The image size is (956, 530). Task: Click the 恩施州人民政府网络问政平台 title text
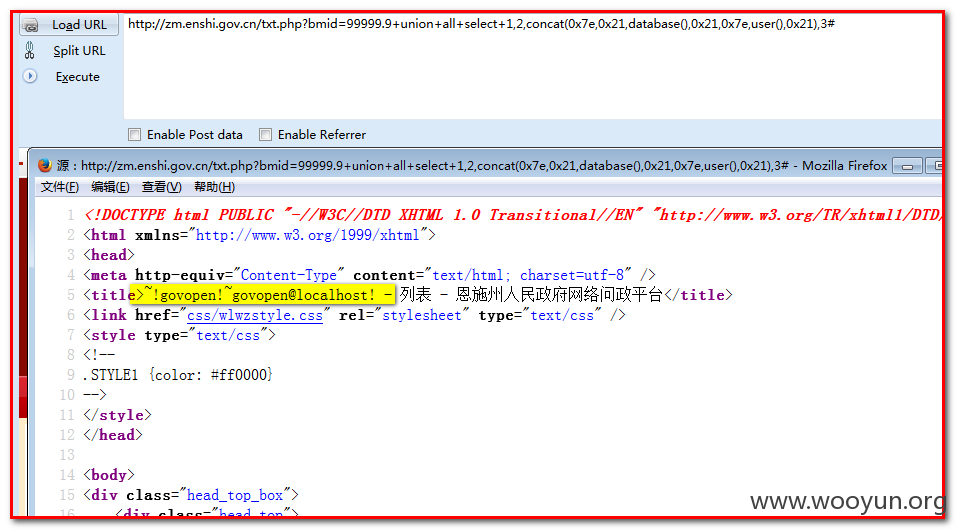coord(559,295)
